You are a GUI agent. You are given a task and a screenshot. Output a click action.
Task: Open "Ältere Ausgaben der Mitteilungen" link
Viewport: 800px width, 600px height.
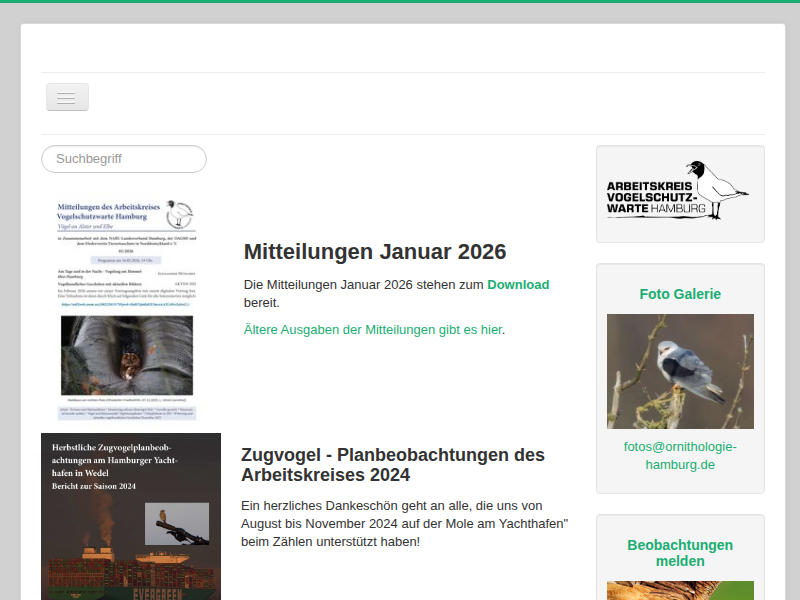click(372, 329)
